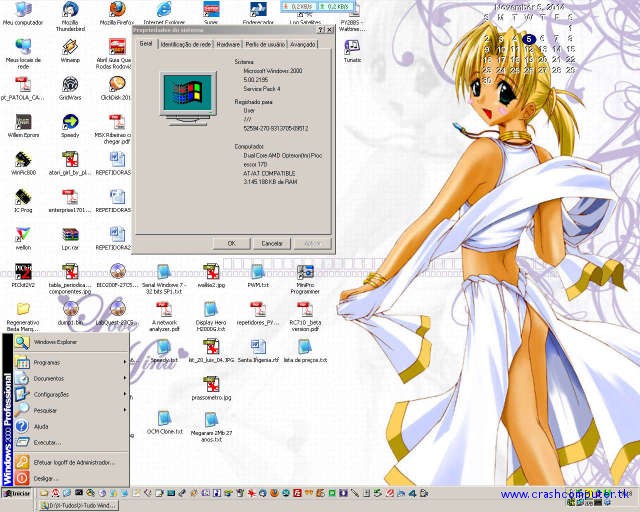Screen dimensions: 640x512
Task: Select day 5 in the desktop calendar
Action: coord(529,39)
